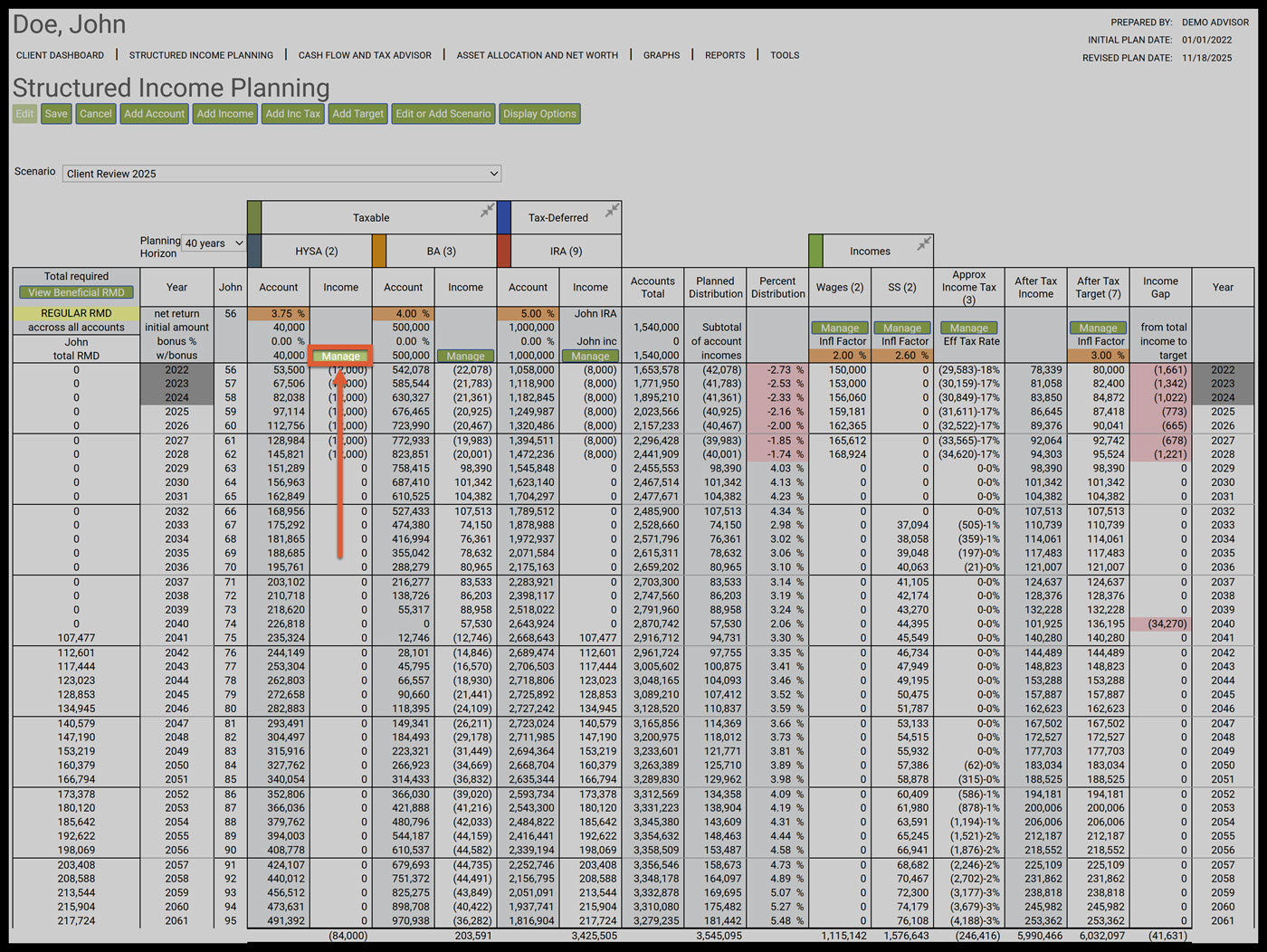Click the IRA (9) account header
The image size is (1267, 952).
[567, 251]
